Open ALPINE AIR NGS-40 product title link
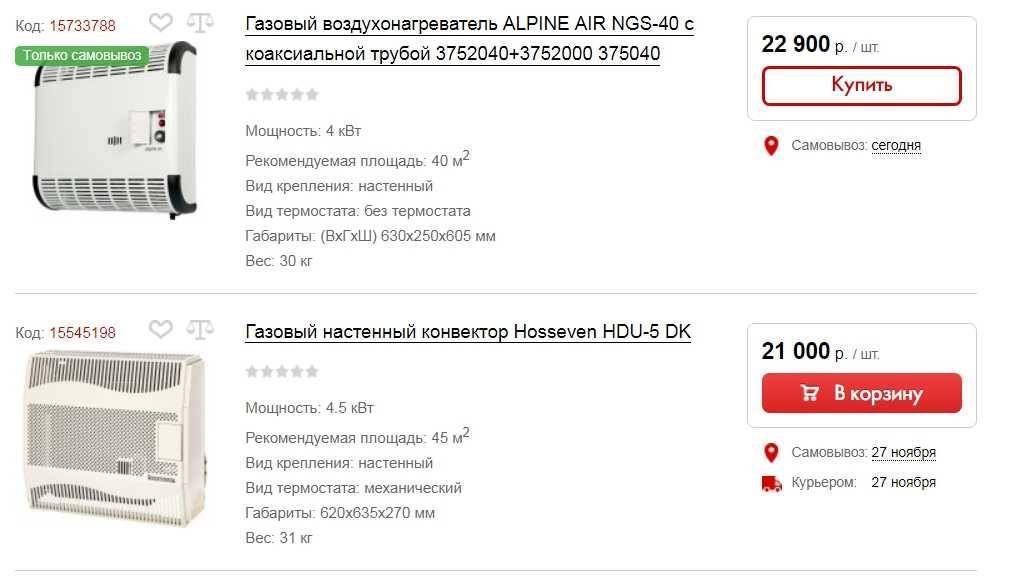 pyautogui.click(x=469, y=39)
